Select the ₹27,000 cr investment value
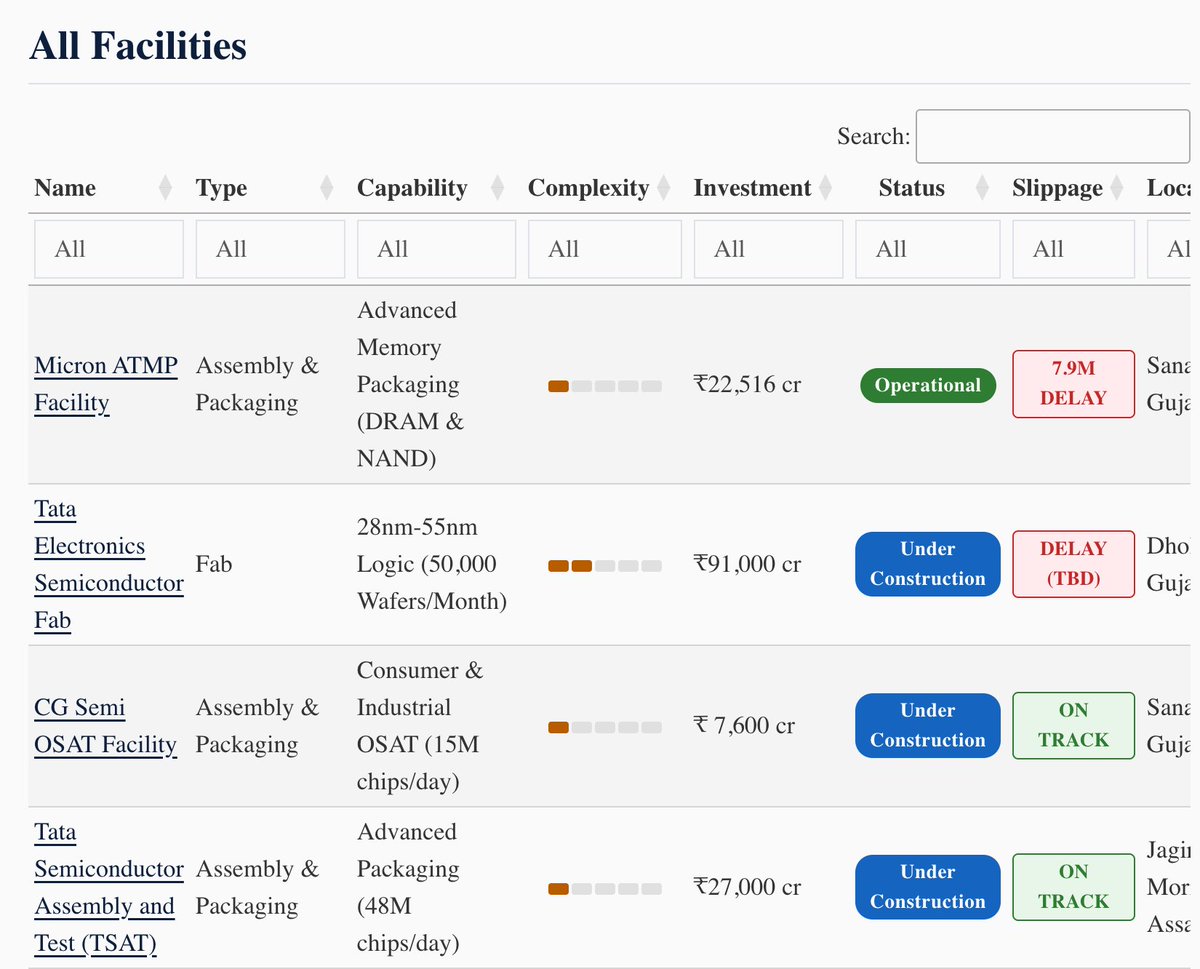Screen dimensions: 1200x969 (747, 888)
